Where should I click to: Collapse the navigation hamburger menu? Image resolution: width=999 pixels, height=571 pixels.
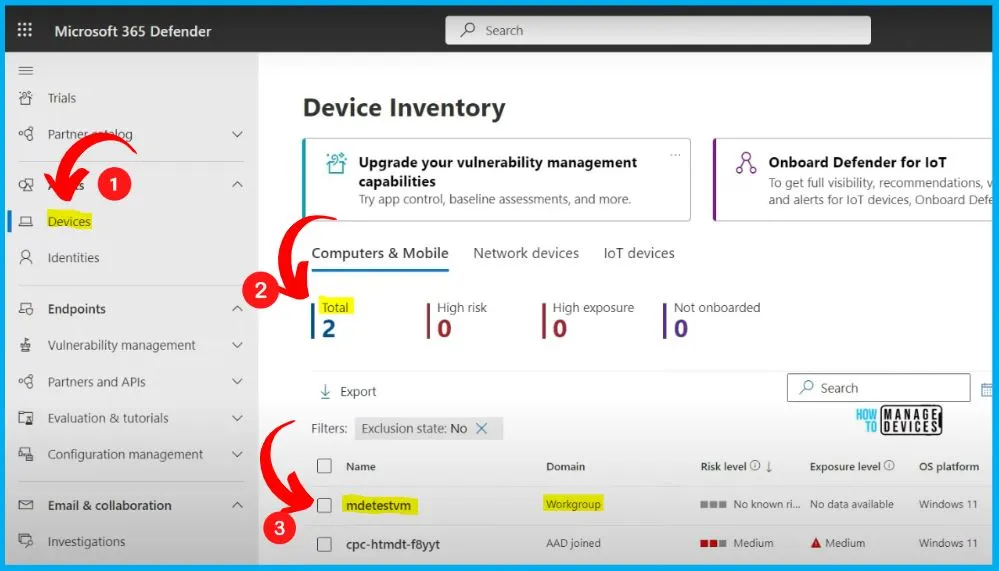25,71
